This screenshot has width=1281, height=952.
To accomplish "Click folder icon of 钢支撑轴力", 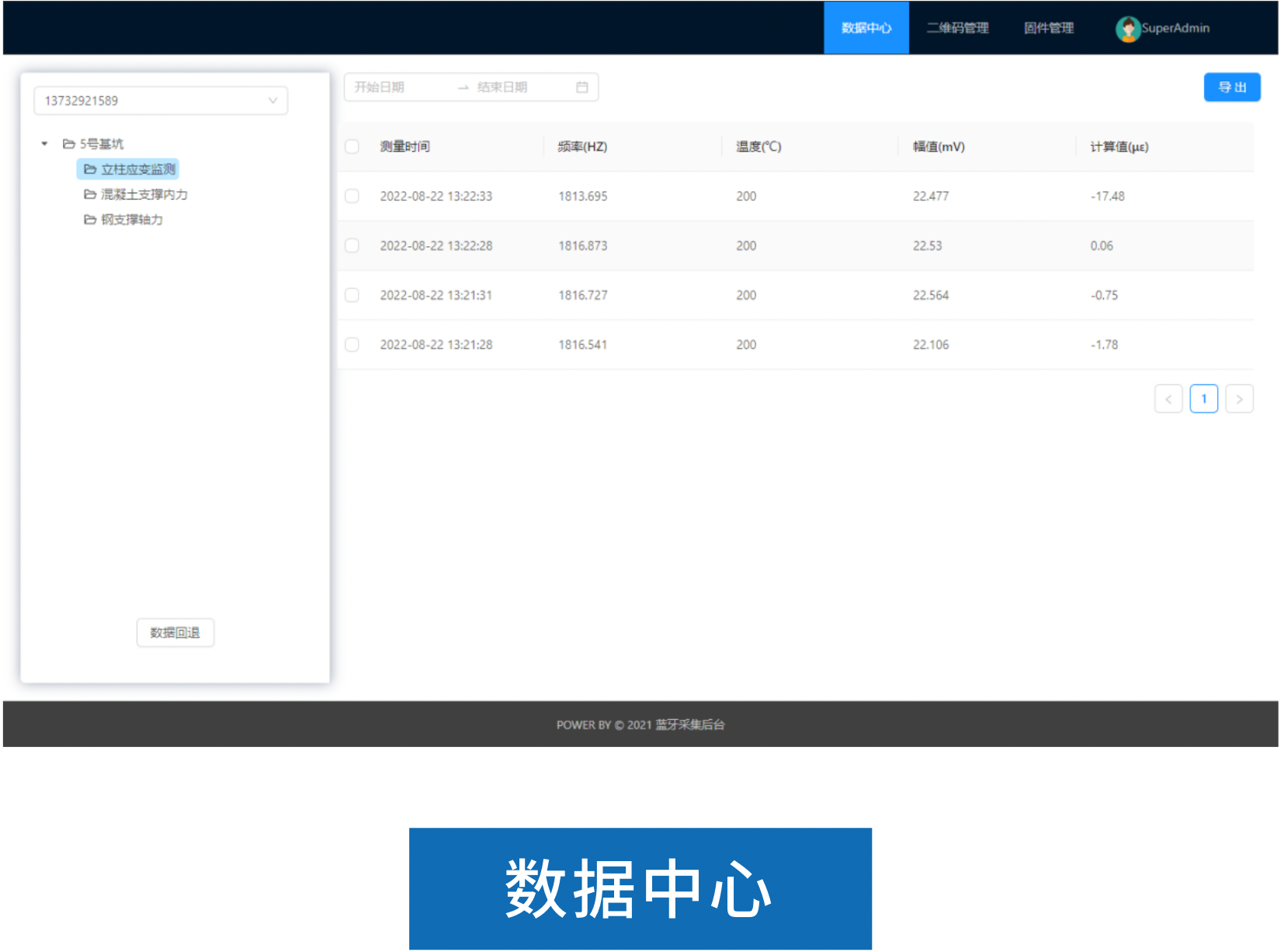I will pos(90,220).
